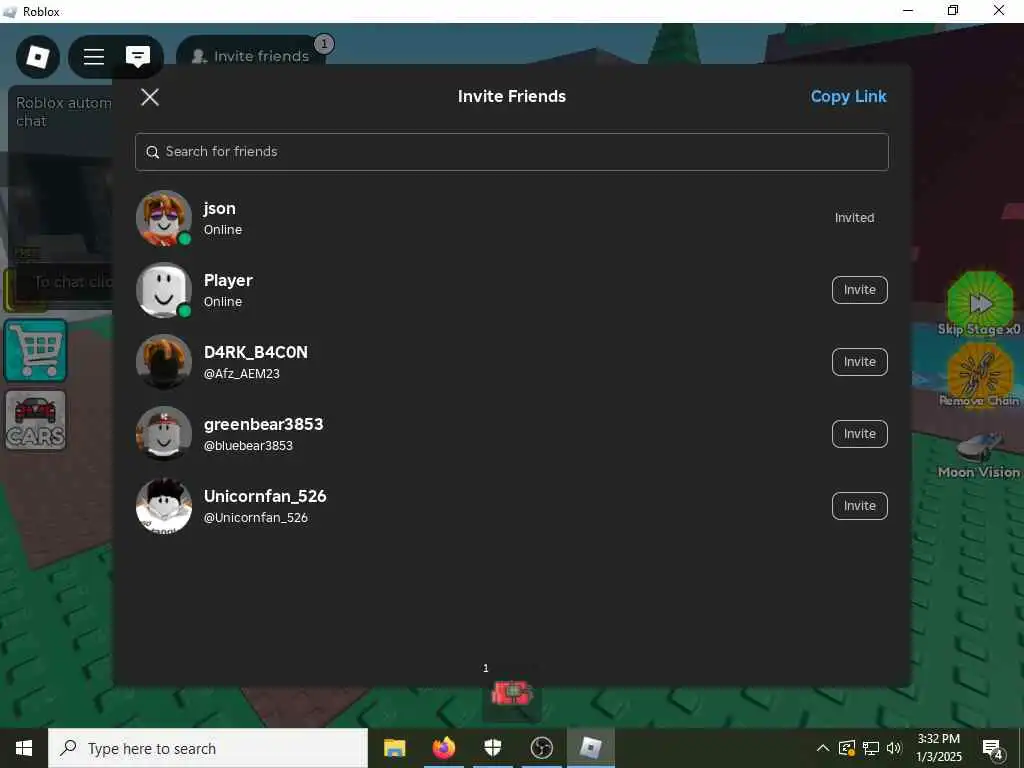Click the Invited status for json

click(854, 218)
